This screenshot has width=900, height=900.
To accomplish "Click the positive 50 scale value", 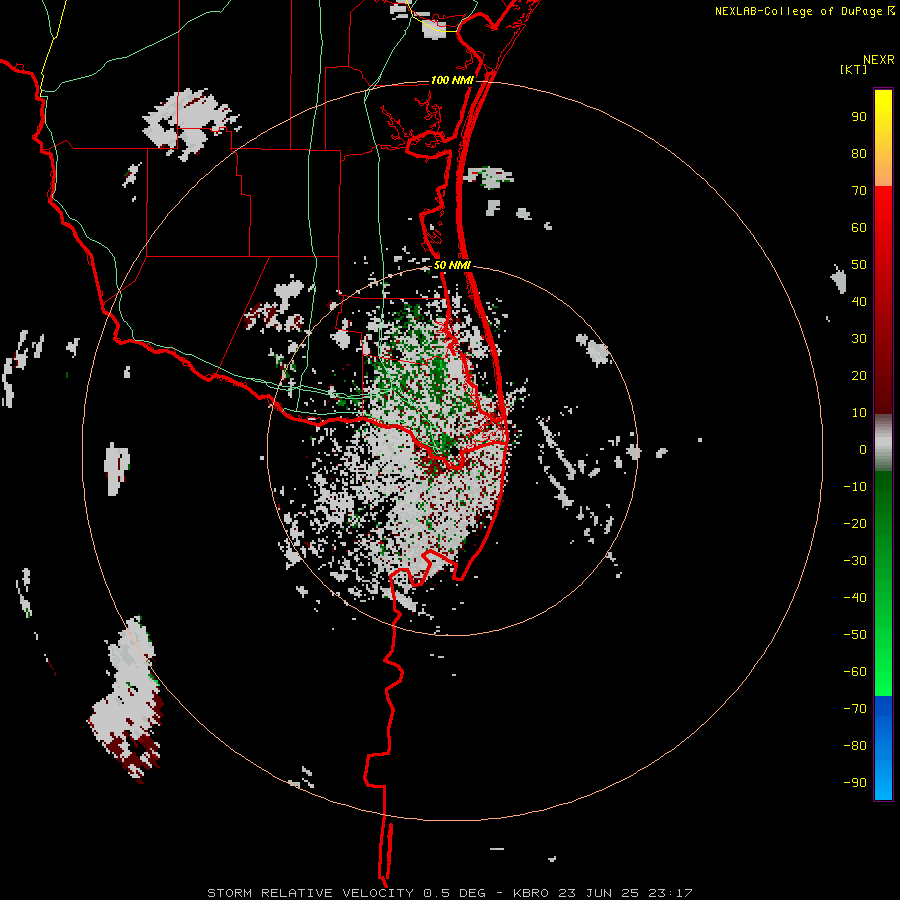I will pos(859,265).
